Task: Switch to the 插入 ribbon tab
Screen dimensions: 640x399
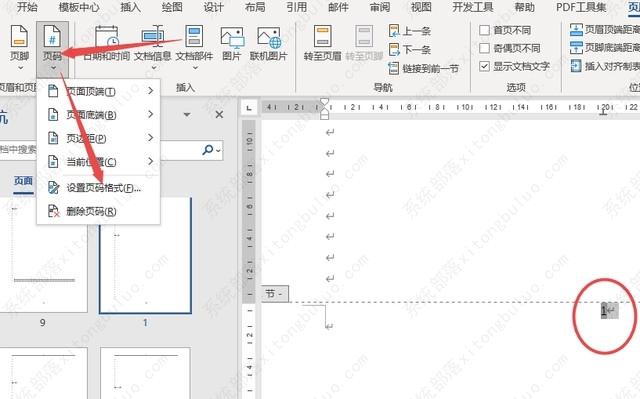Action: (x=130, y=7)
